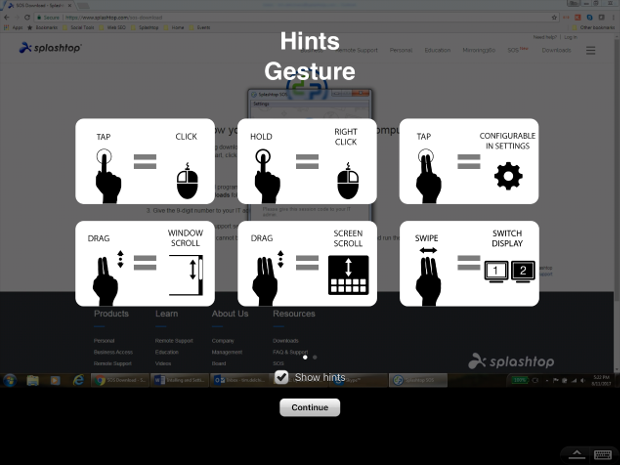Click the gear icon in Configurable in Settings card
The height and width of the screenshot is (465, 620).
508,178
